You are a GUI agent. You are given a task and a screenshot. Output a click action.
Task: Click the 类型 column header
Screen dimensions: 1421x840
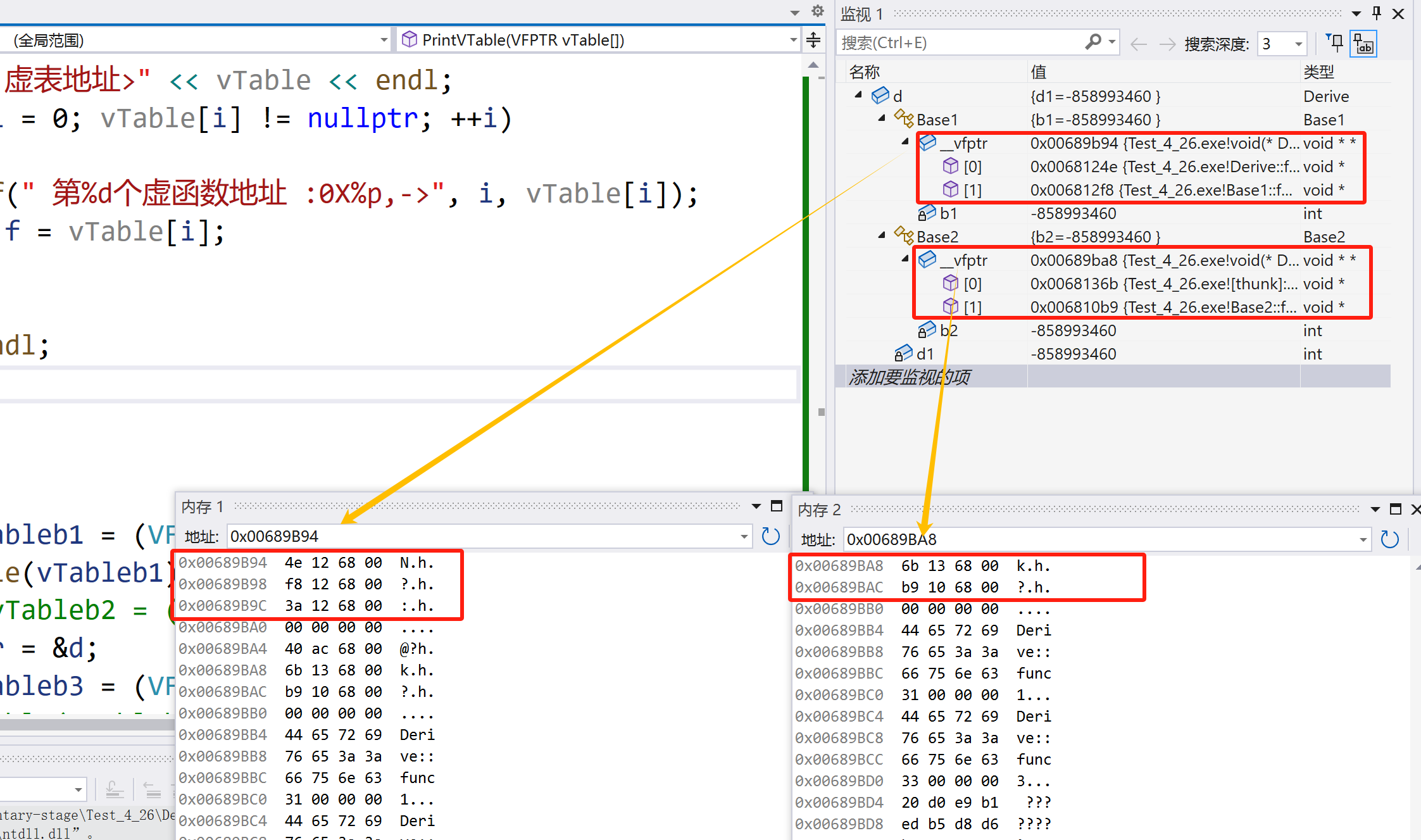(x=1319, y=72)
